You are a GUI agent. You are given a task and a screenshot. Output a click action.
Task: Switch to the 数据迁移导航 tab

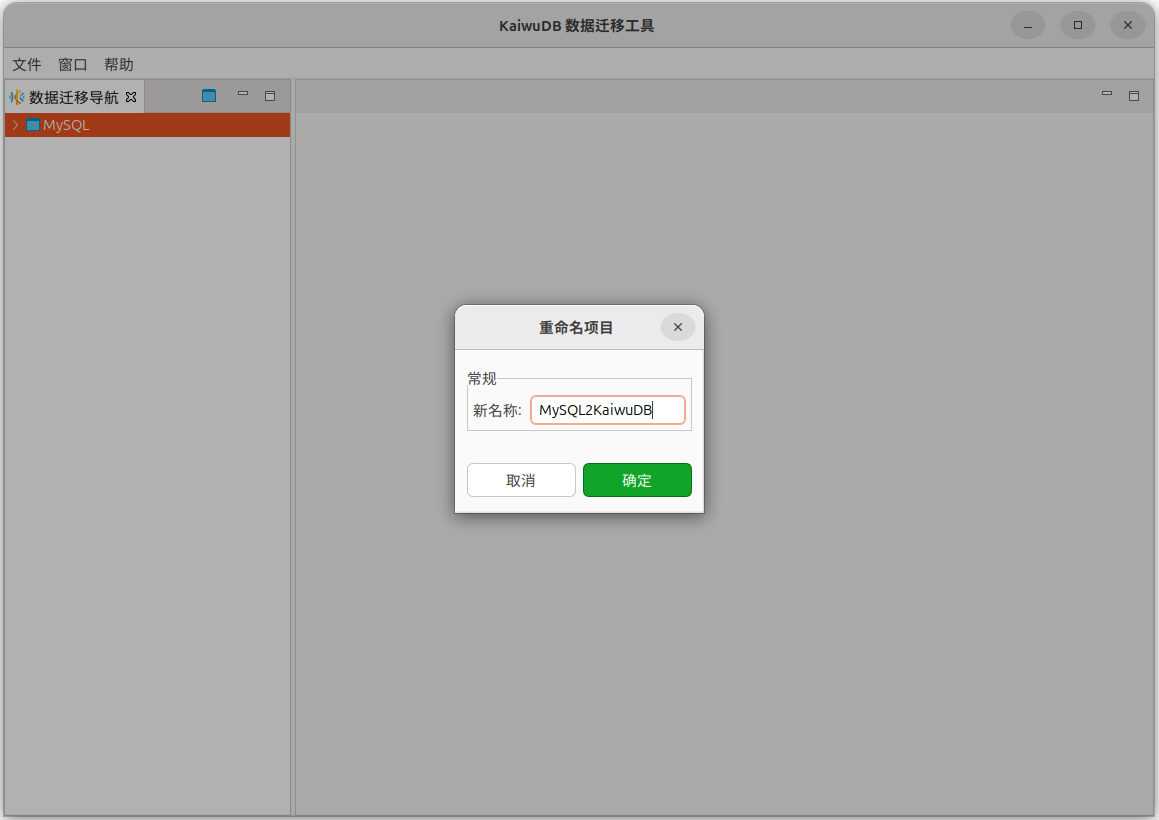click(x=74, y=97)
